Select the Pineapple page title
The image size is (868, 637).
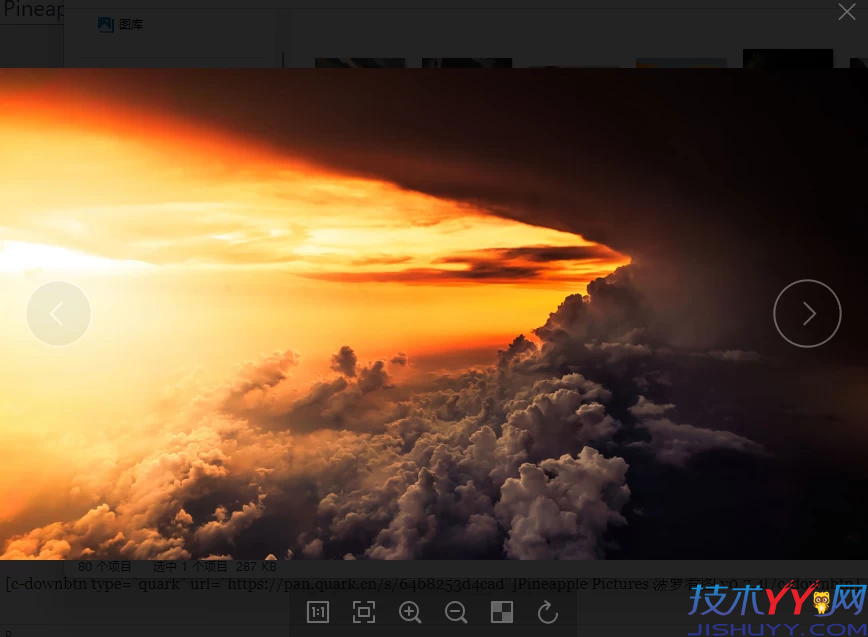[x=33, y=10]
